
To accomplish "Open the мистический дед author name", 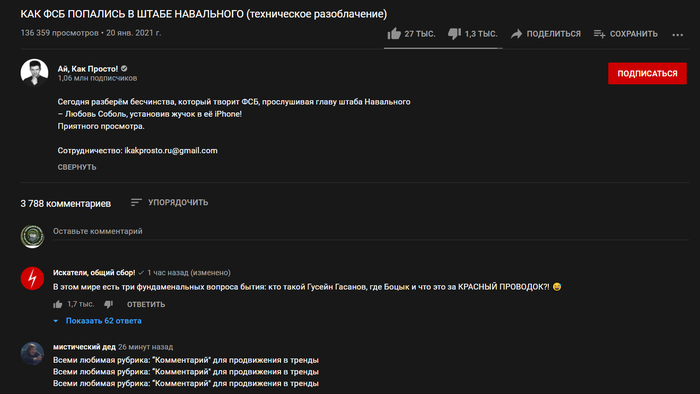I will [x=84, y=347].
